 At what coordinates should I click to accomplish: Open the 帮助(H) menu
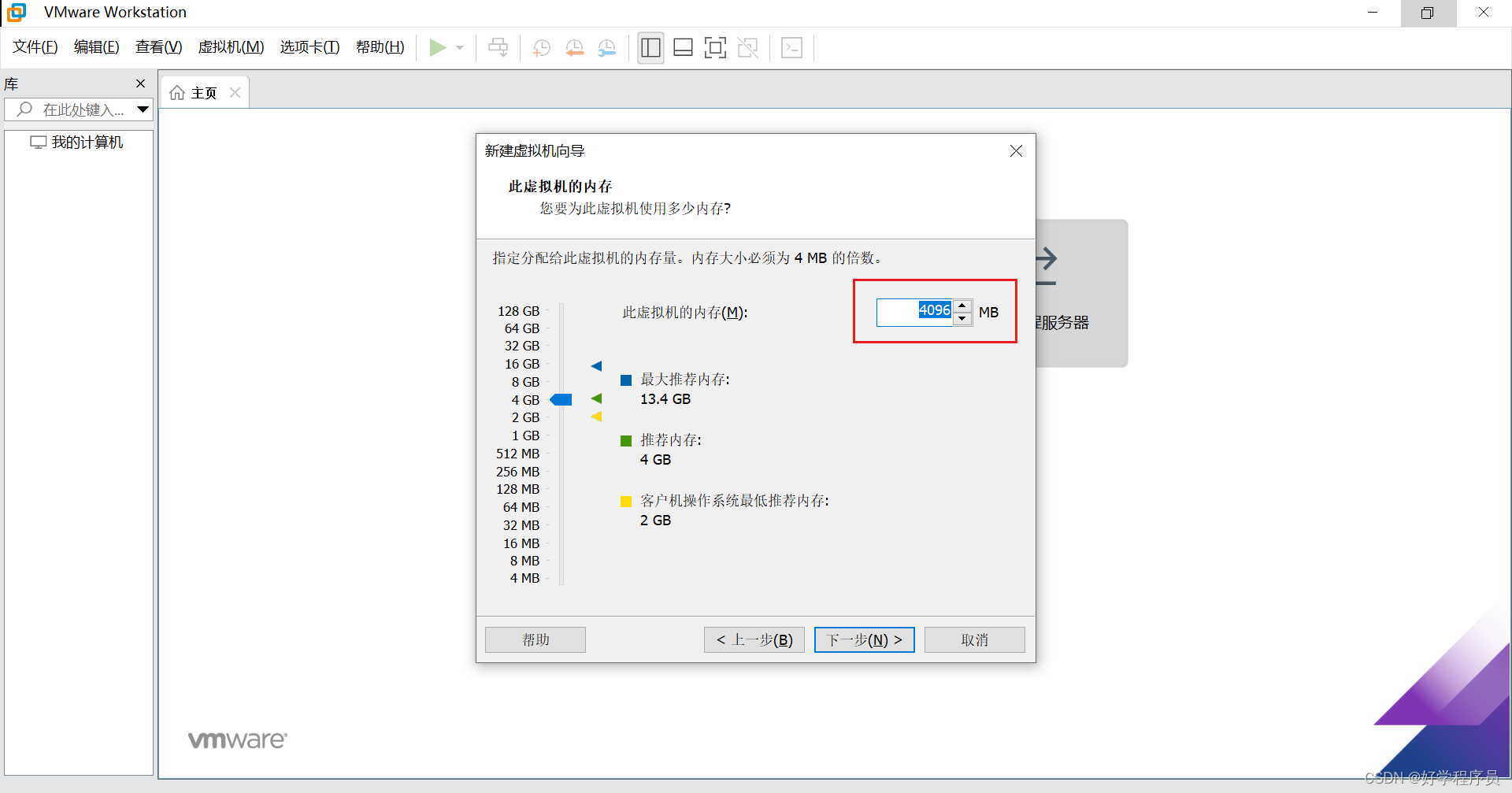(x=380, y=47)
